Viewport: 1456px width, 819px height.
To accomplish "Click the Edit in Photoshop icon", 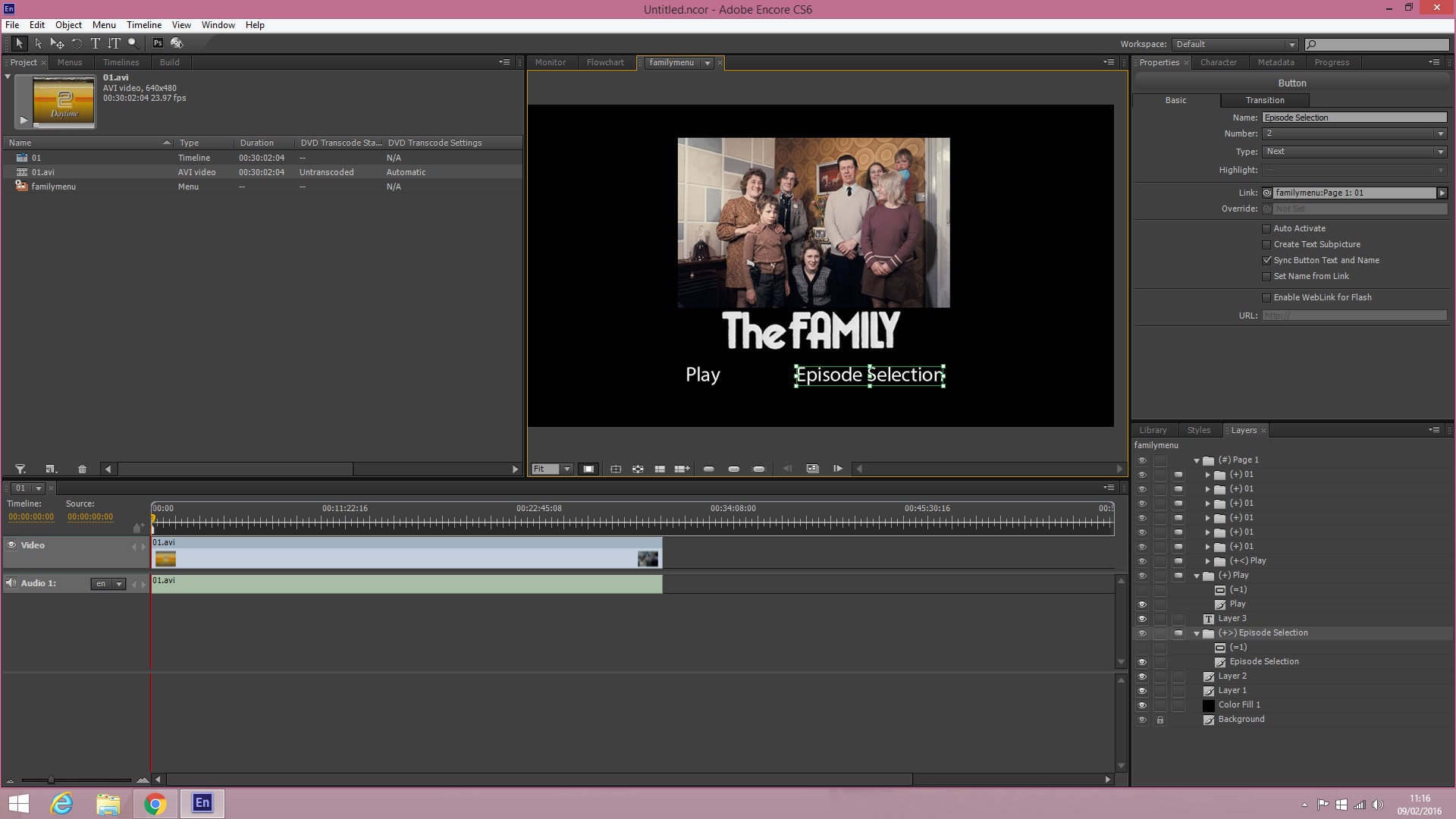I will click(x=158, y=43).
